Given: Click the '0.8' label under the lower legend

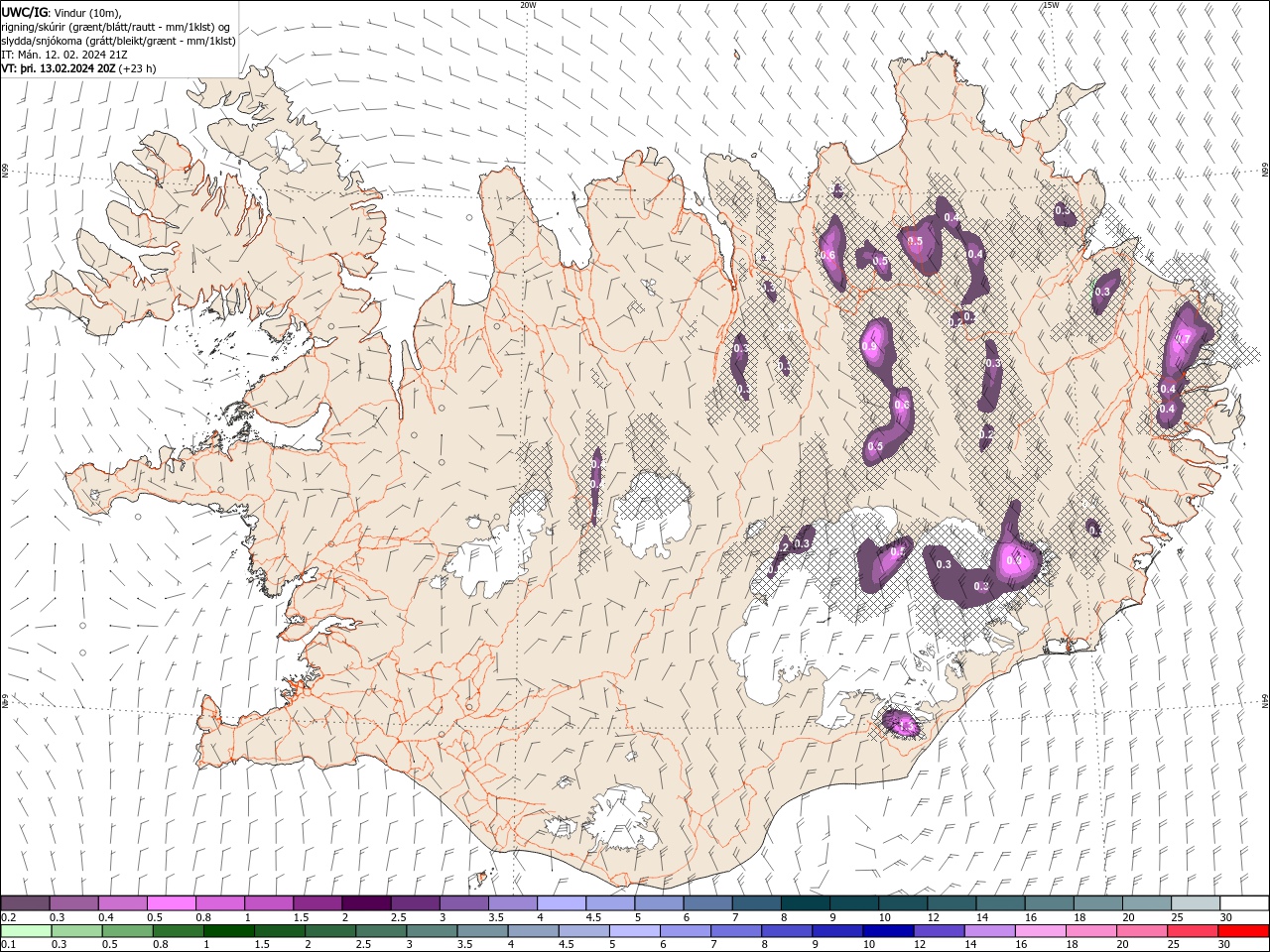Looking at the screenshot, I should pos(160,944).
